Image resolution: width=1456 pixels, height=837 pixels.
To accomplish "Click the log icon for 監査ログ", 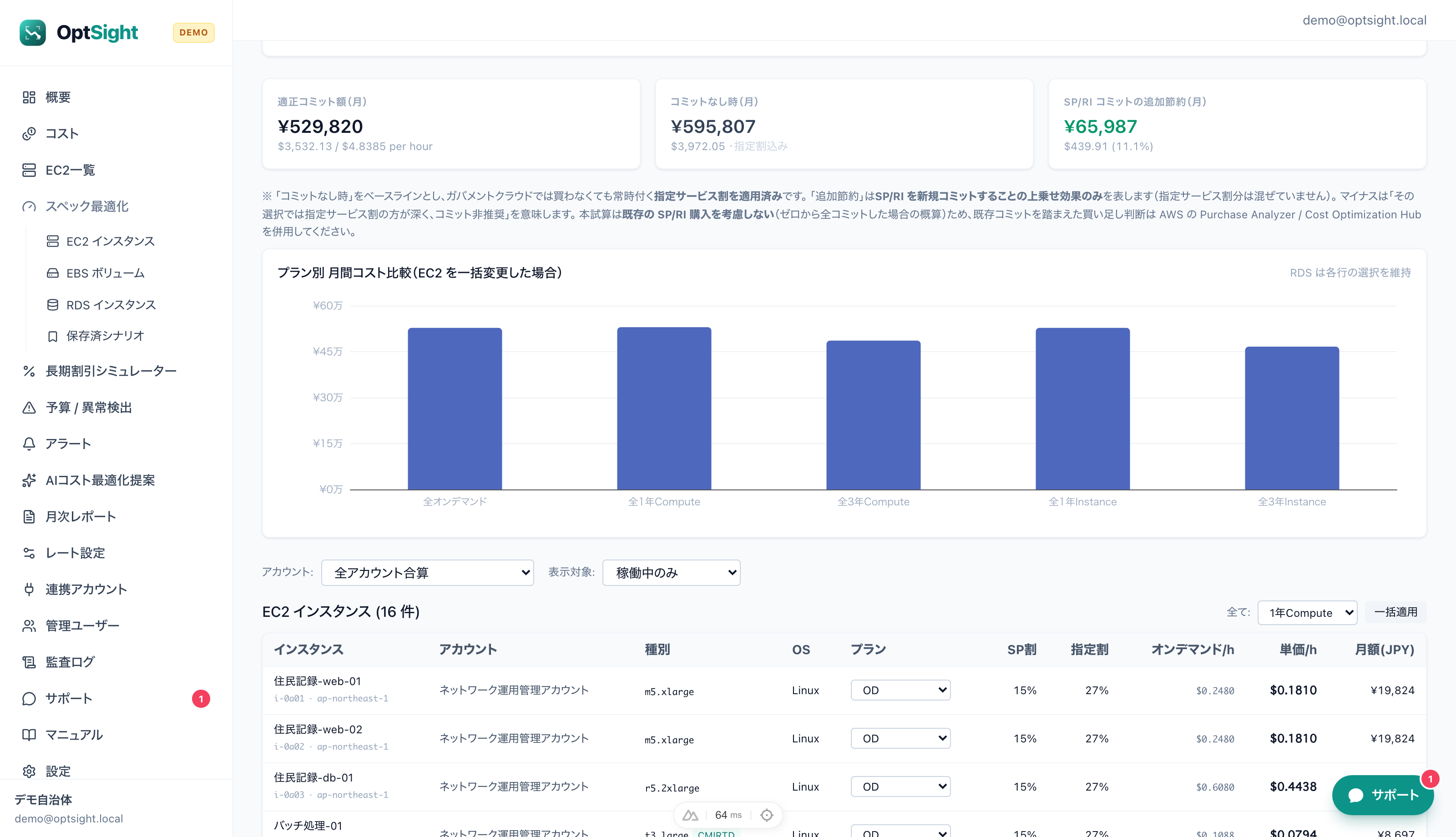I will click(29, 662).
